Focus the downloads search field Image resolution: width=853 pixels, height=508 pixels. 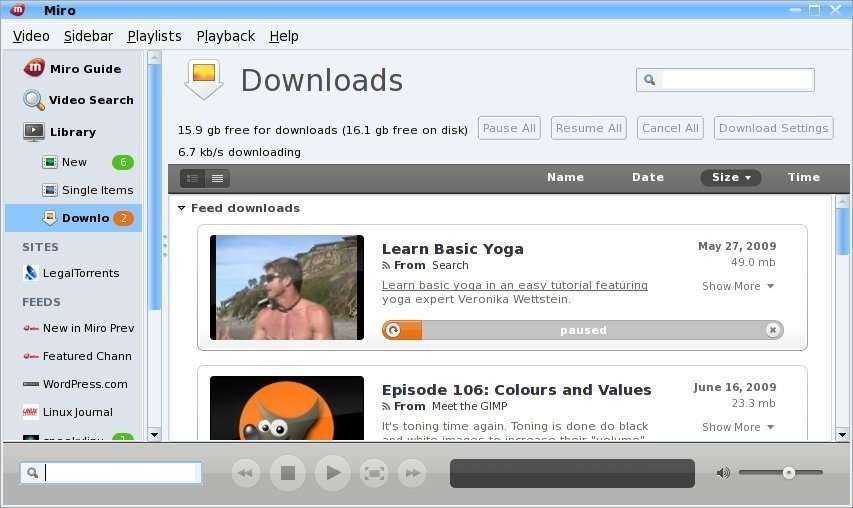737,80
